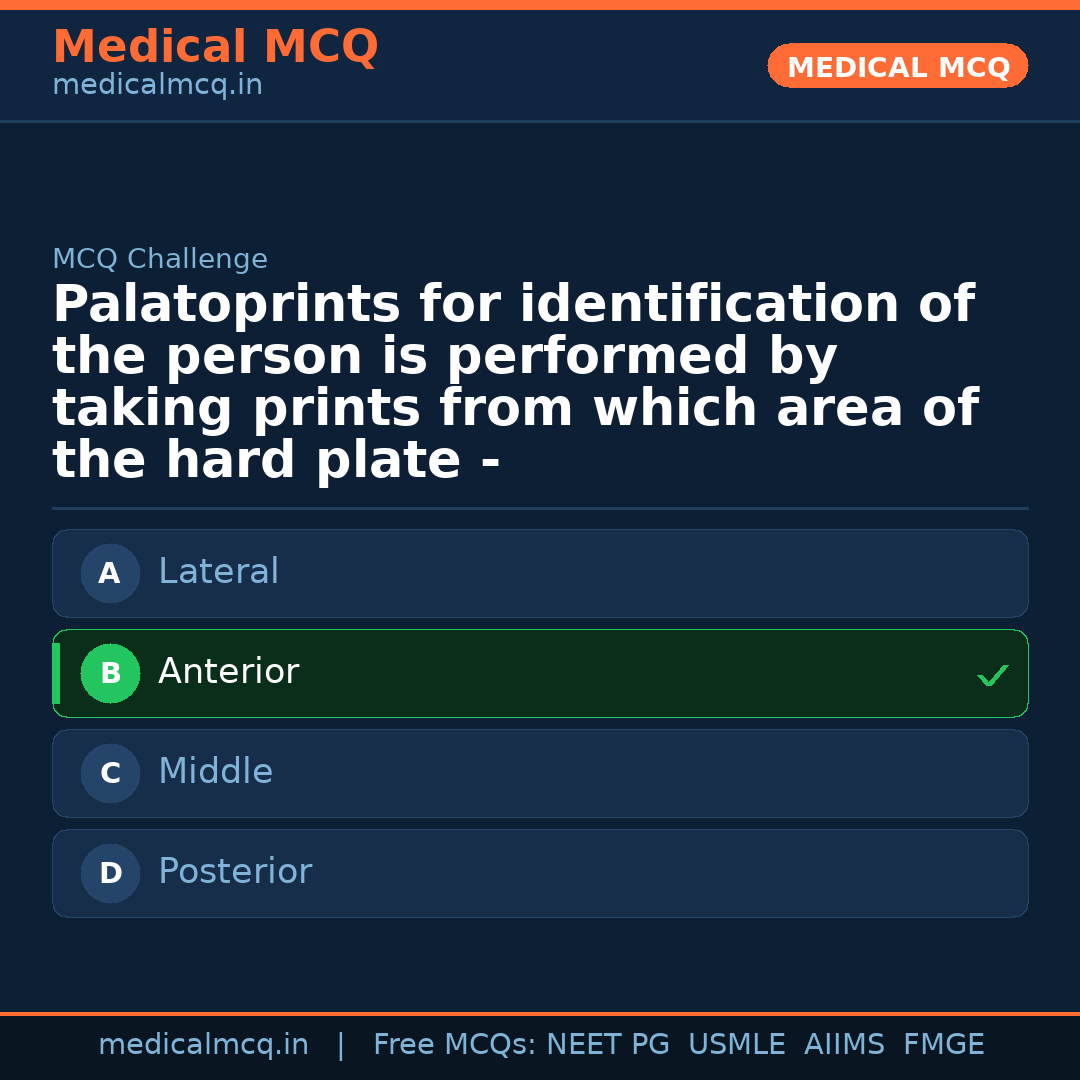Click the green B option badge
Image resolution: width=1080 pixels, height=1080 pixels.
coord(110,673)
